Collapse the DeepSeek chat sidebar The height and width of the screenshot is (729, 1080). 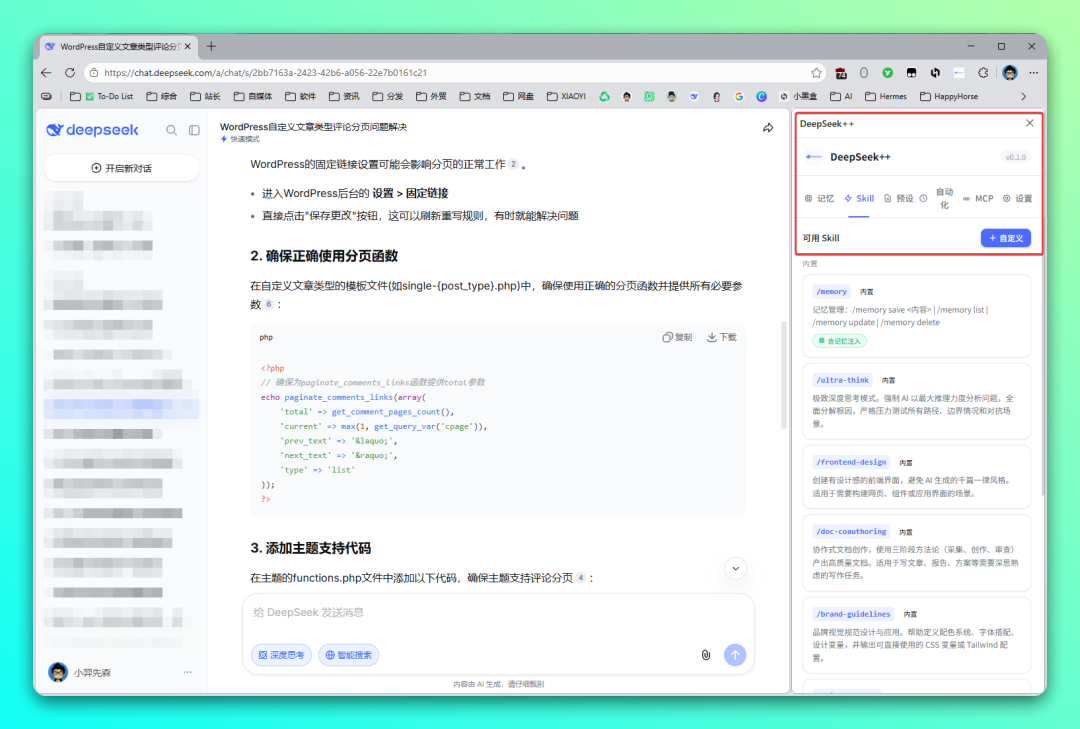194,130
